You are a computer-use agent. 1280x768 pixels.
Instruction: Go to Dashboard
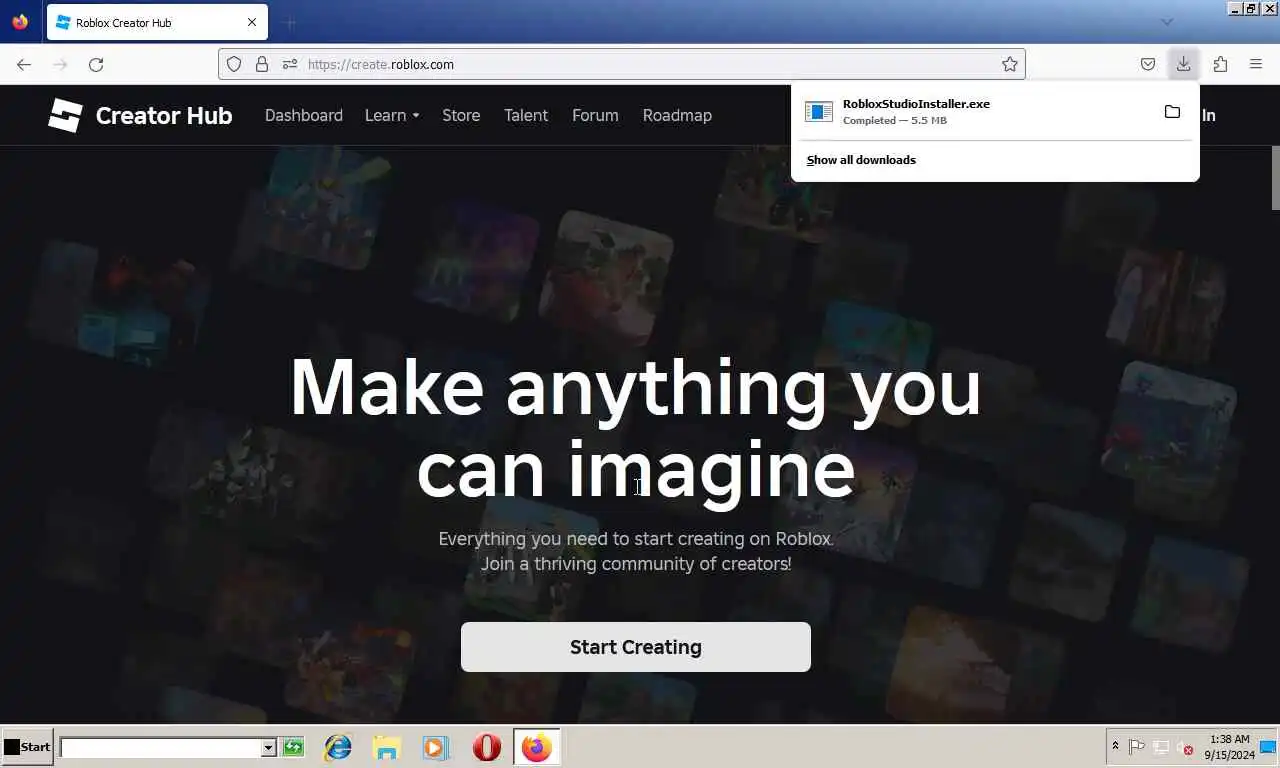coord(304,115)
